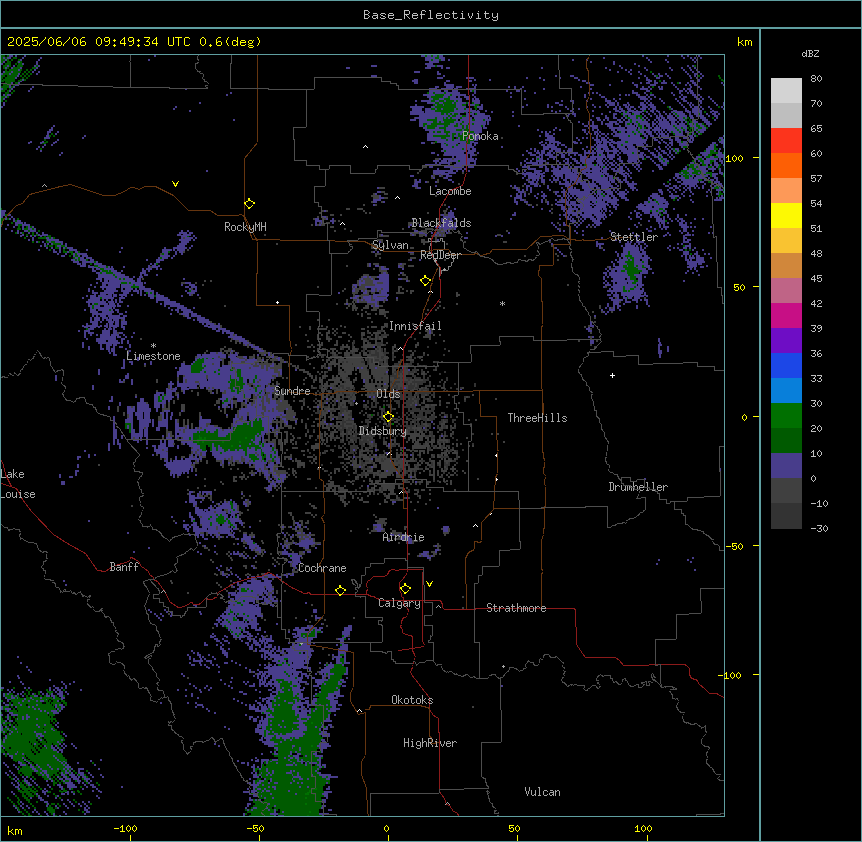Click the Lake Louise label
Screen dimensions: 862x842
18,484
